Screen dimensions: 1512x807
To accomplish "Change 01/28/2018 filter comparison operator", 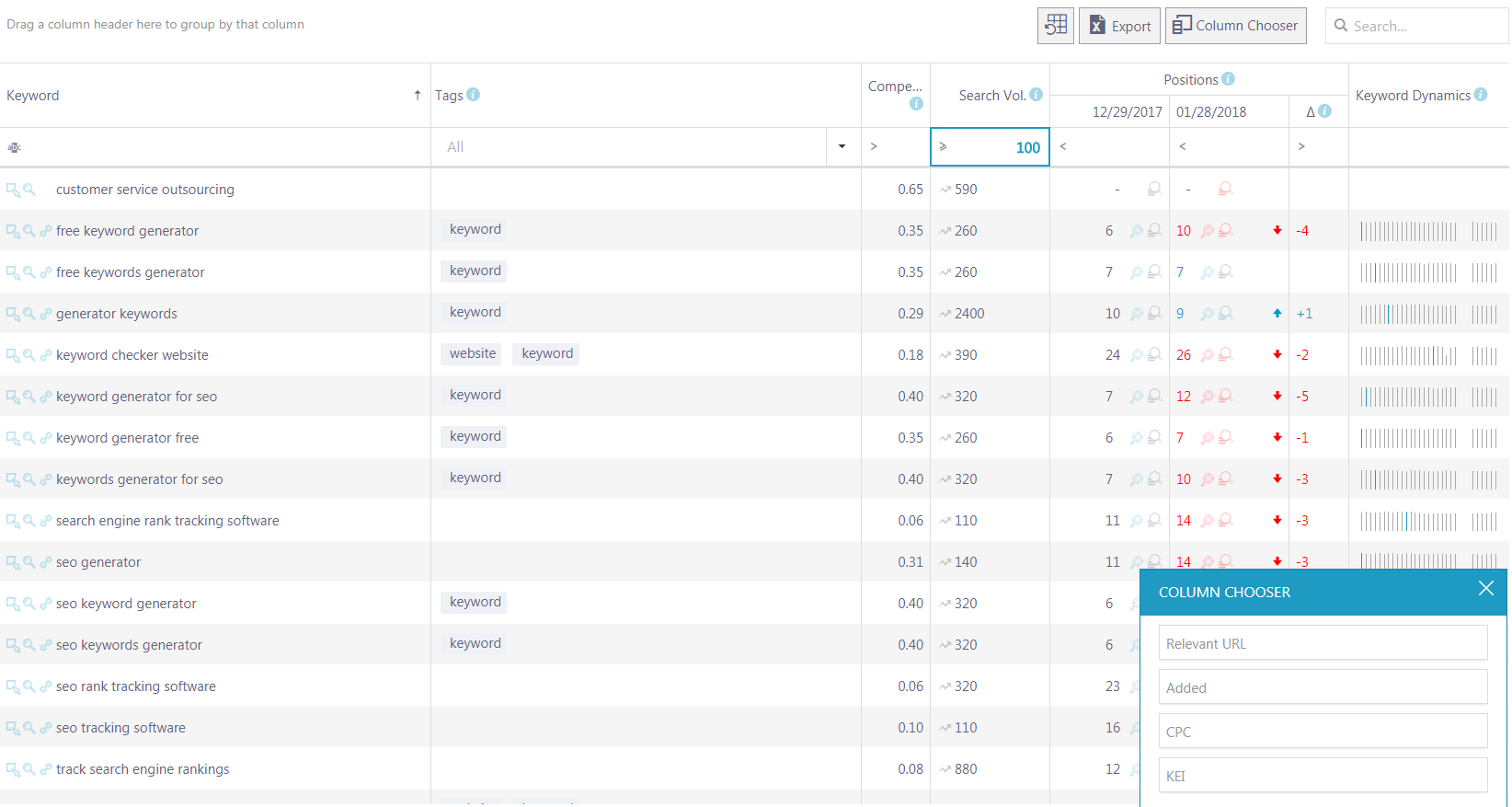I will coord(1183,146).
